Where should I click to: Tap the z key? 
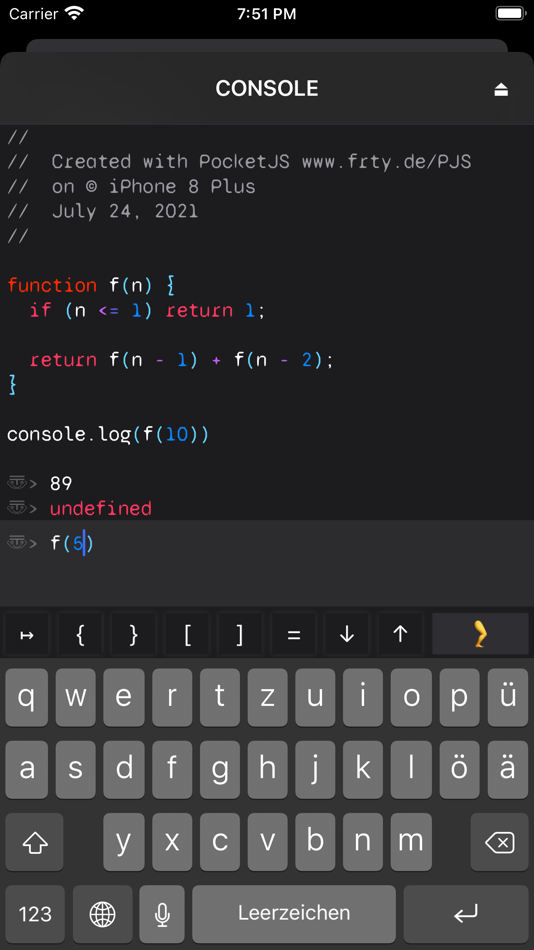pyautogui.click(x=267, y=698)
